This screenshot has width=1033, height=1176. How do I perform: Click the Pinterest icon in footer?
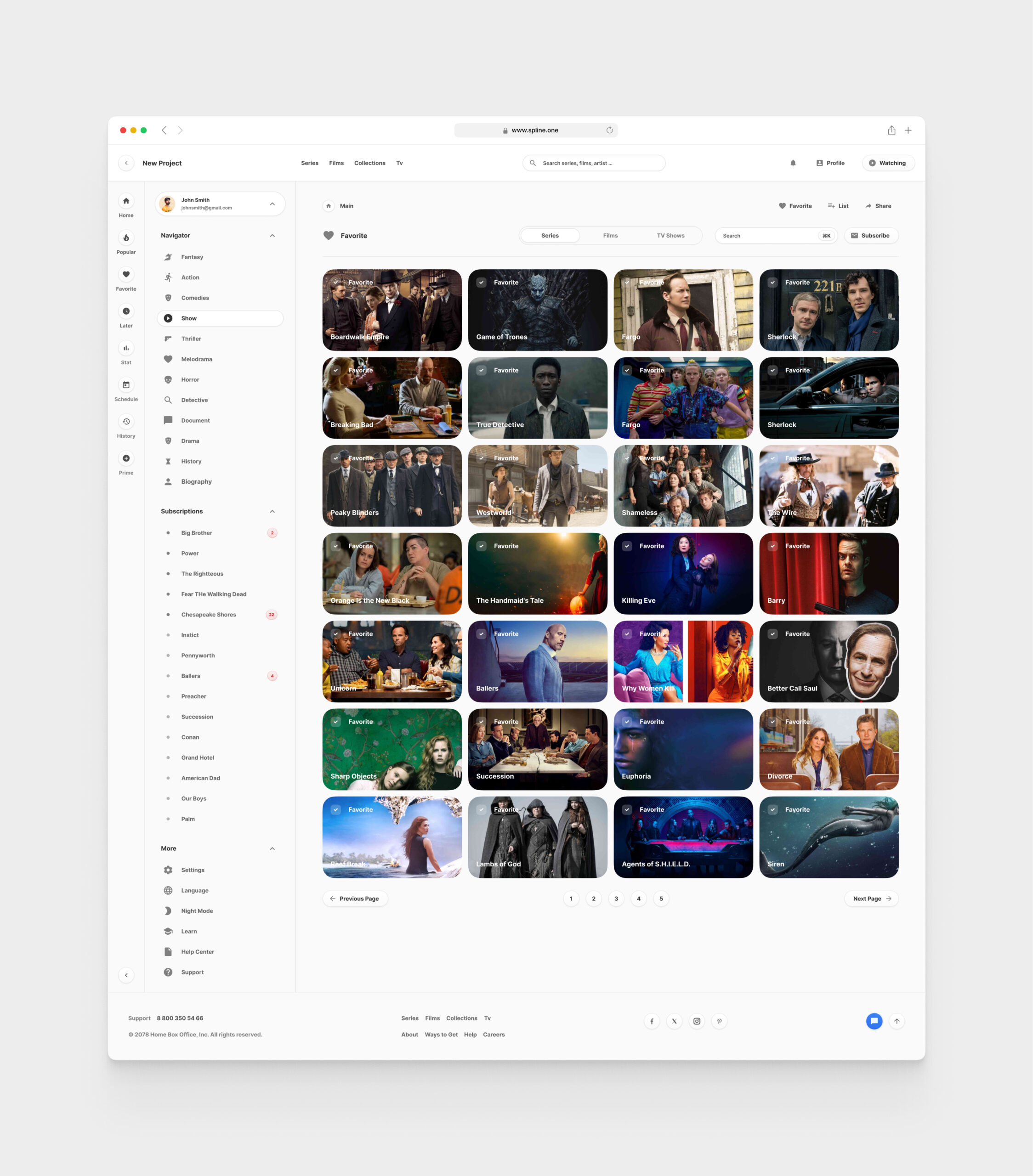[x=719, y=1021]
